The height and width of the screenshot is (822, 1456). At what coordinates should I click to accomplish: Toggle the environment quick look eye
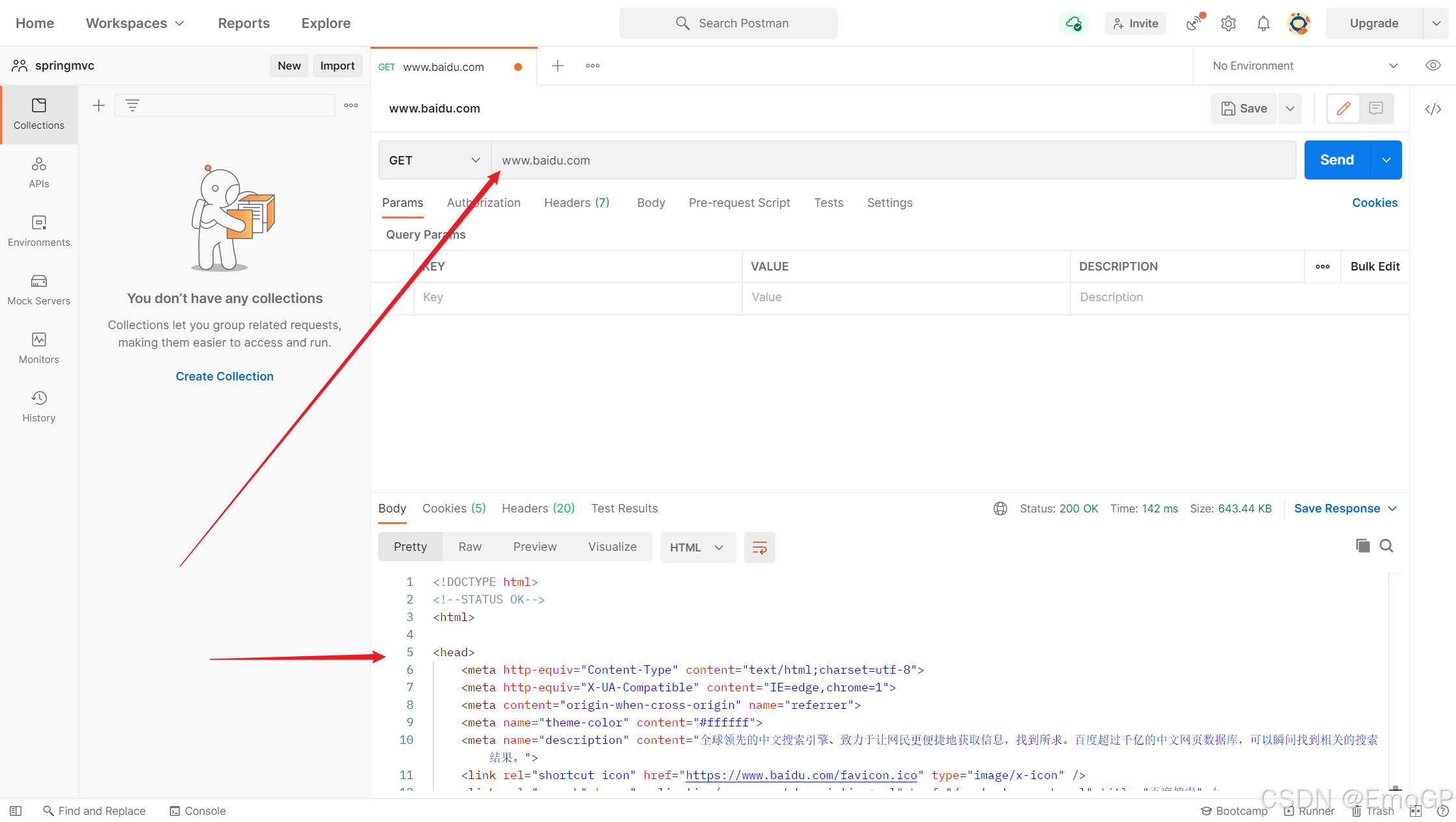[1433, 66]
